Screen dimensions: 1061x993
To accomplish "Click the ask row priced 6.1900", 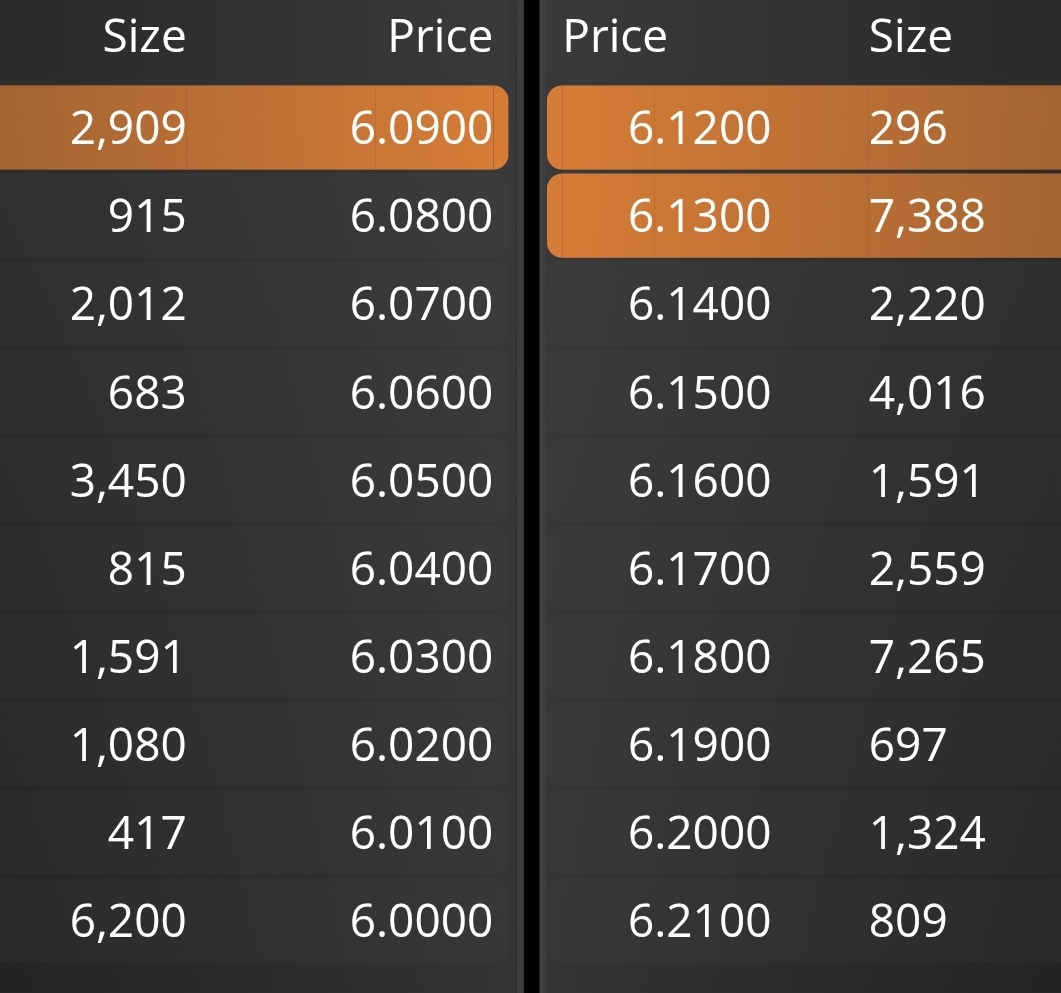I will click(x=804, y=744).
